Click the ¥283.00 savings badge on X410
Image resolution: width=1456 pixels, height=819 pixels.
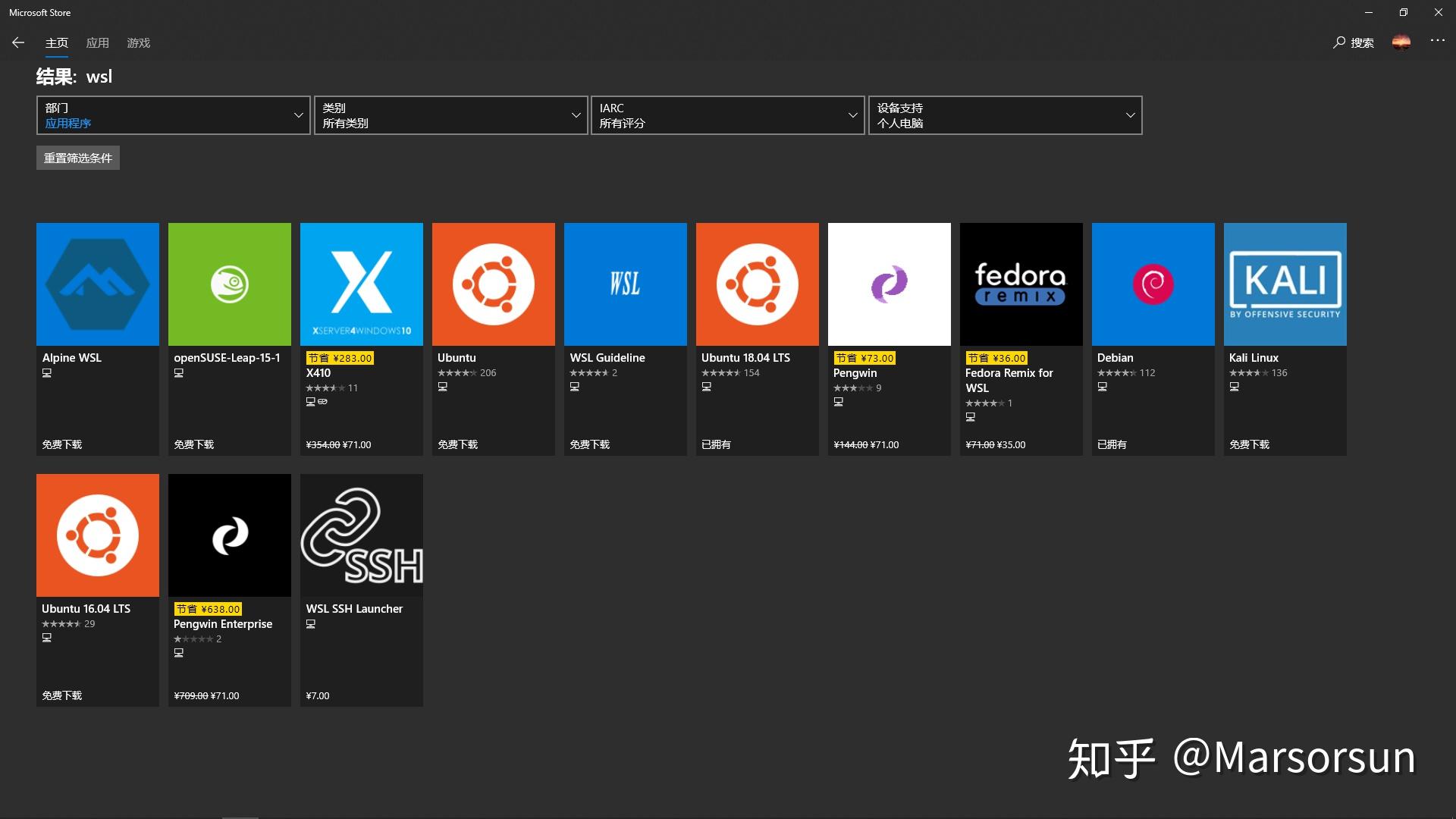point(340,358)
